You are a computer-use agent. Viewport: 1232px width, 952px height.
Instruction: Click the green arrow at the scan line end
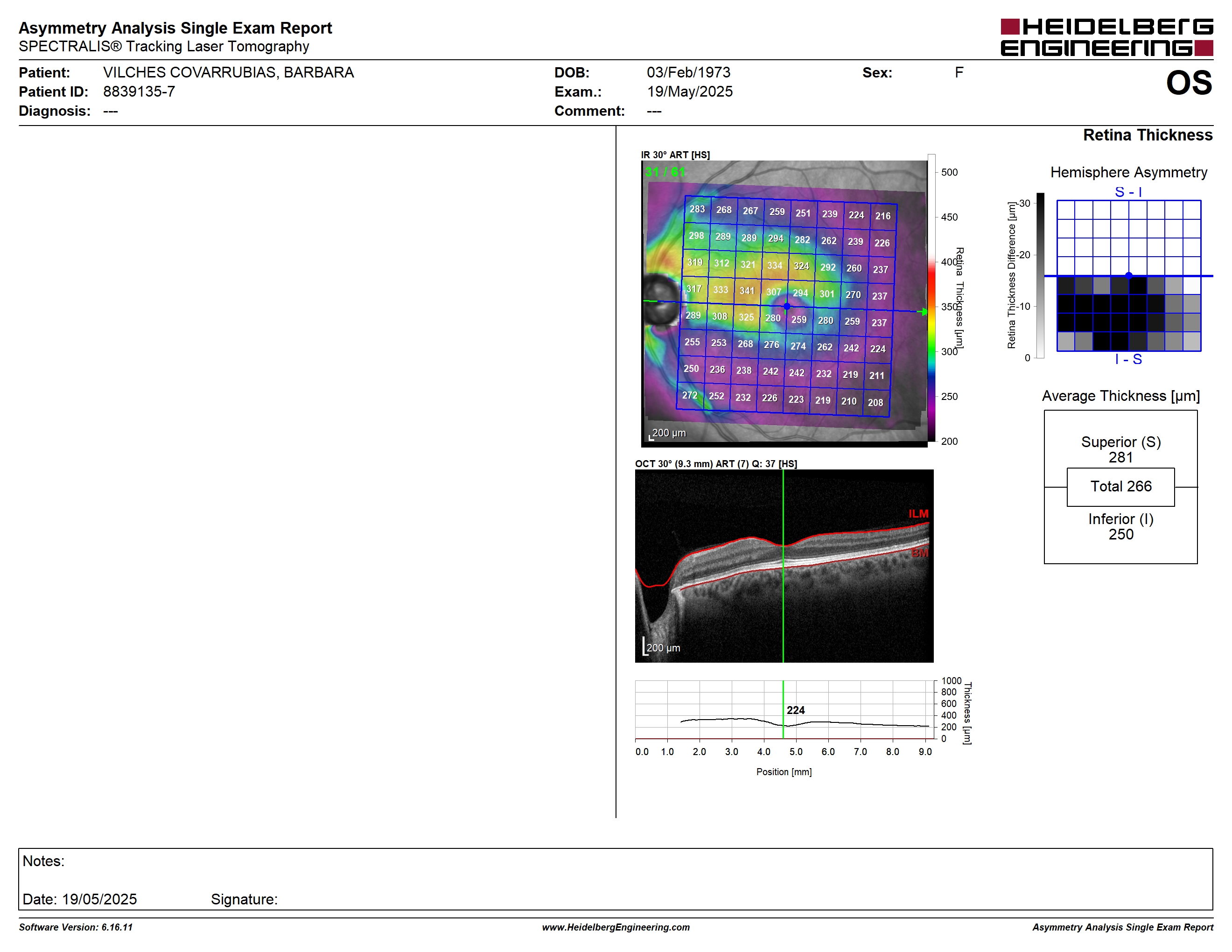pyautogui.click(x=923, y=311)
